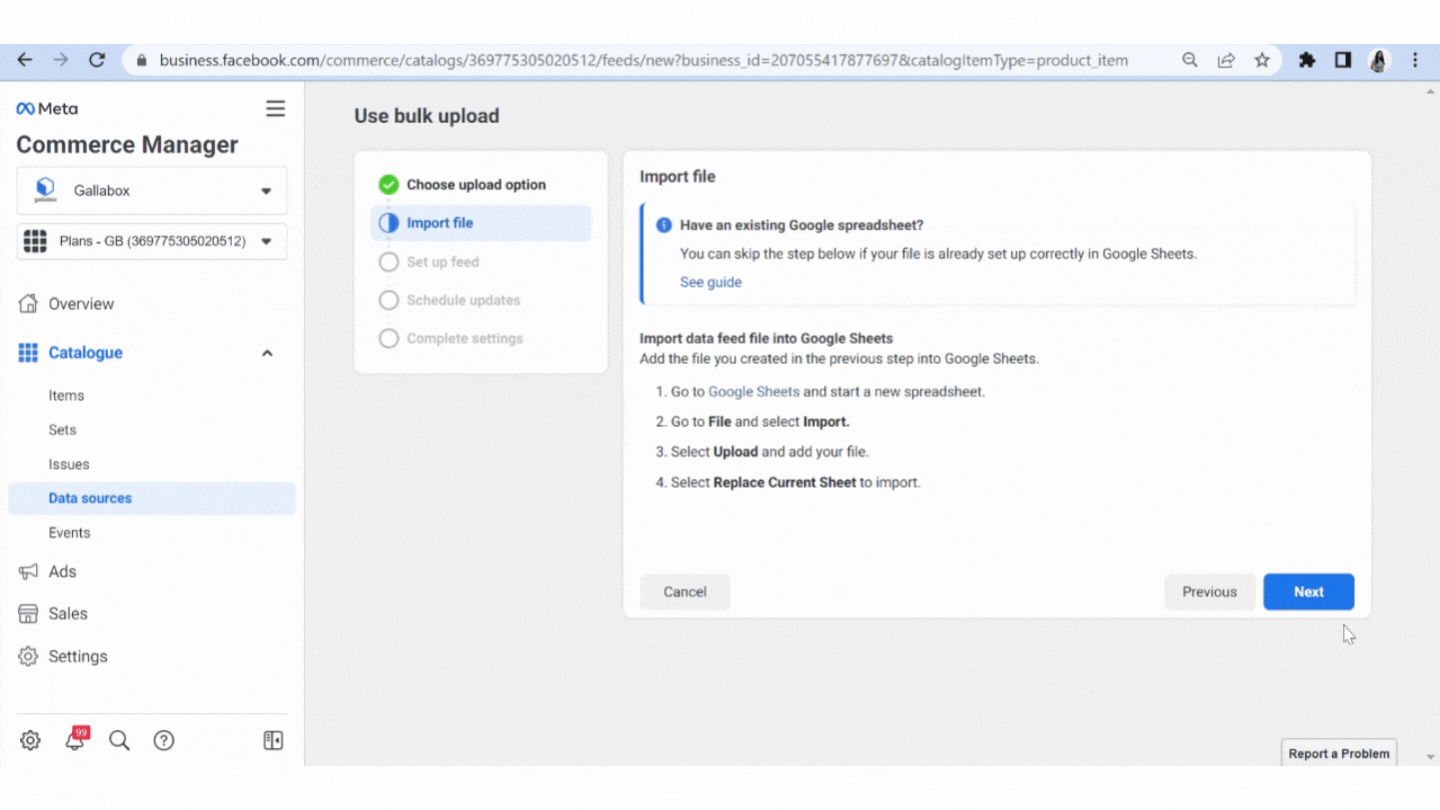Click the browser address bar URL
Screen dimensions: 1440x810
(x=644, y=60)
